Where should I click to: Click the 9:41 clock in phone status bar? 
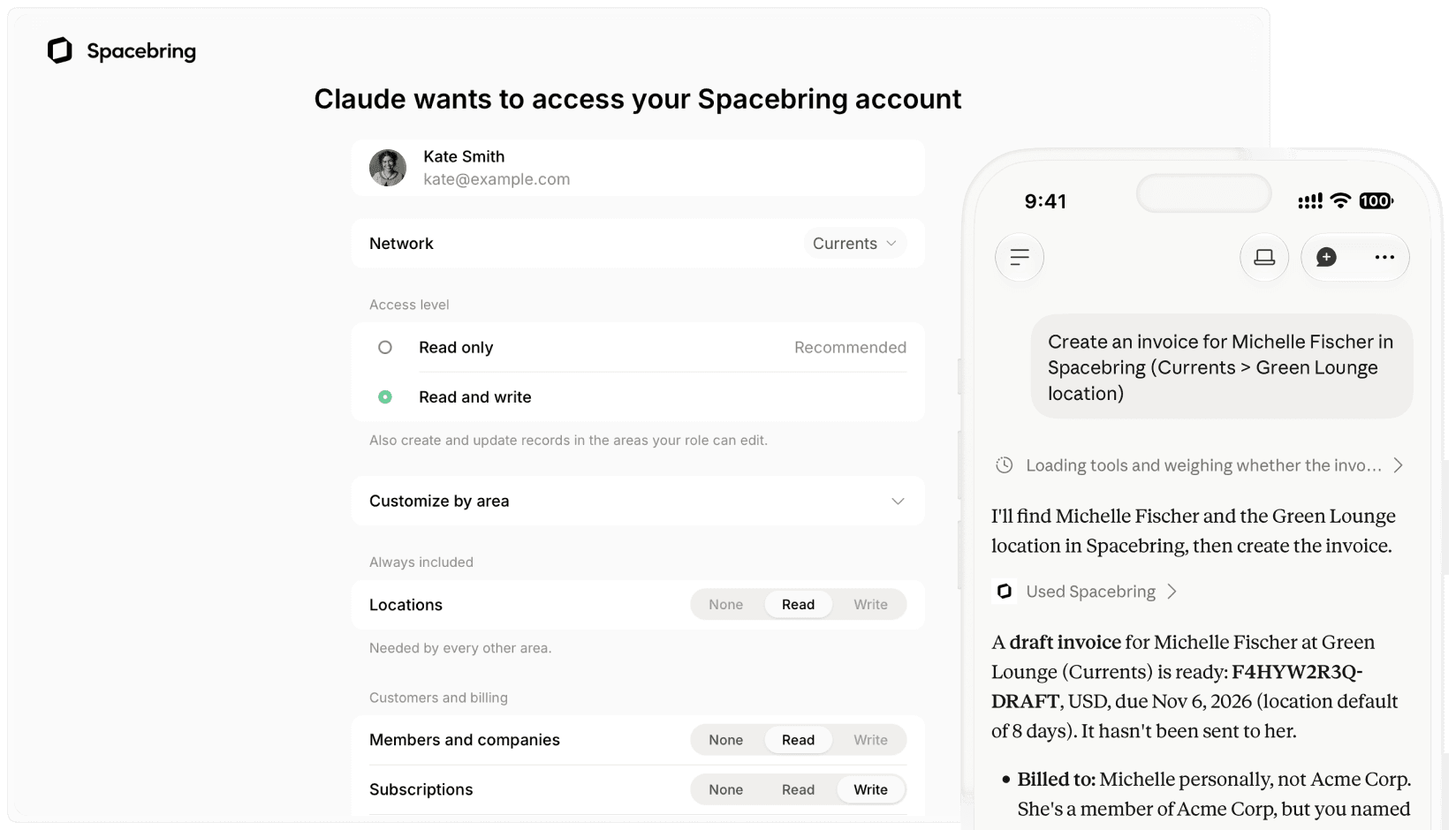point(1045,201)
